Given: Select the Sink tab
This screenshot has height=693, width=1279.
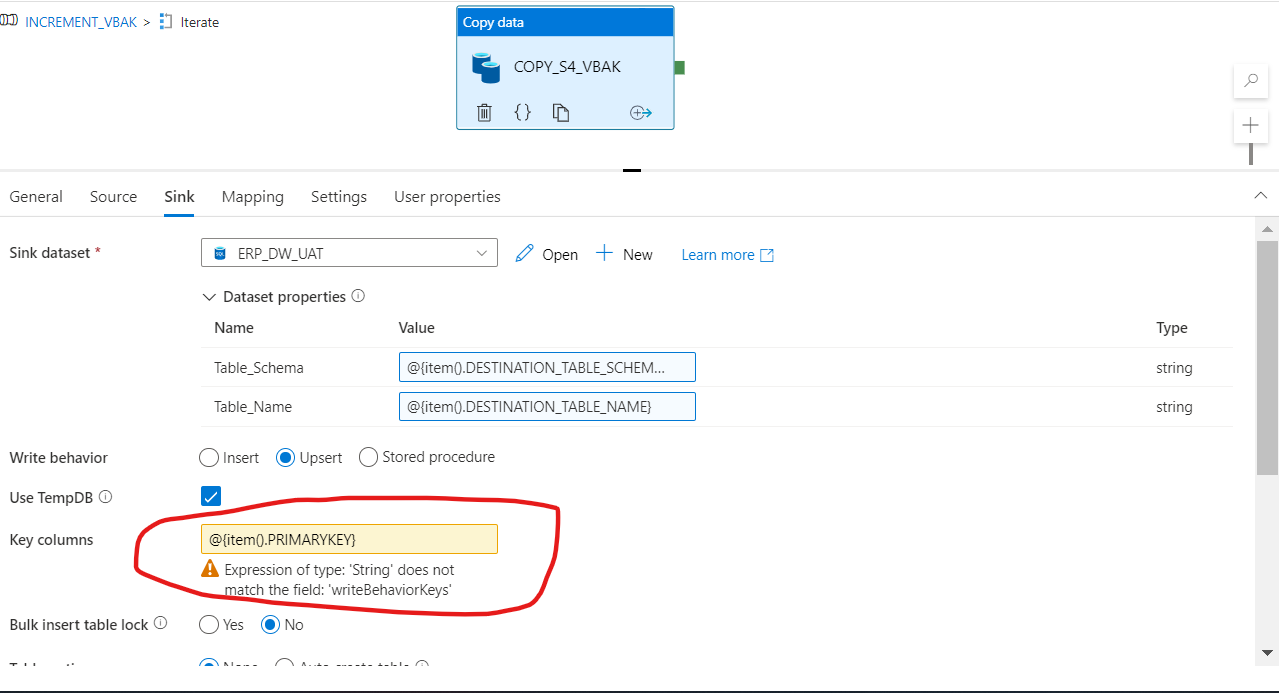Looking at the screenshot, I should click(179, 197).
